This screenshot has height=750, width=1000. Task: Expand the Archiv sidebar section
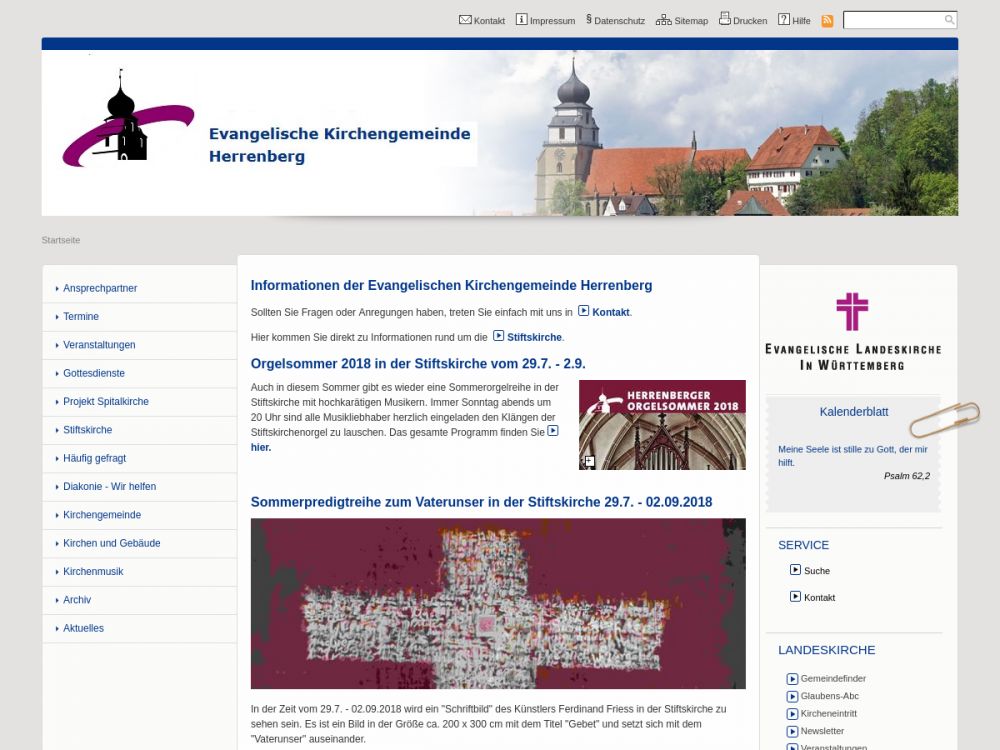click(77, 600)
